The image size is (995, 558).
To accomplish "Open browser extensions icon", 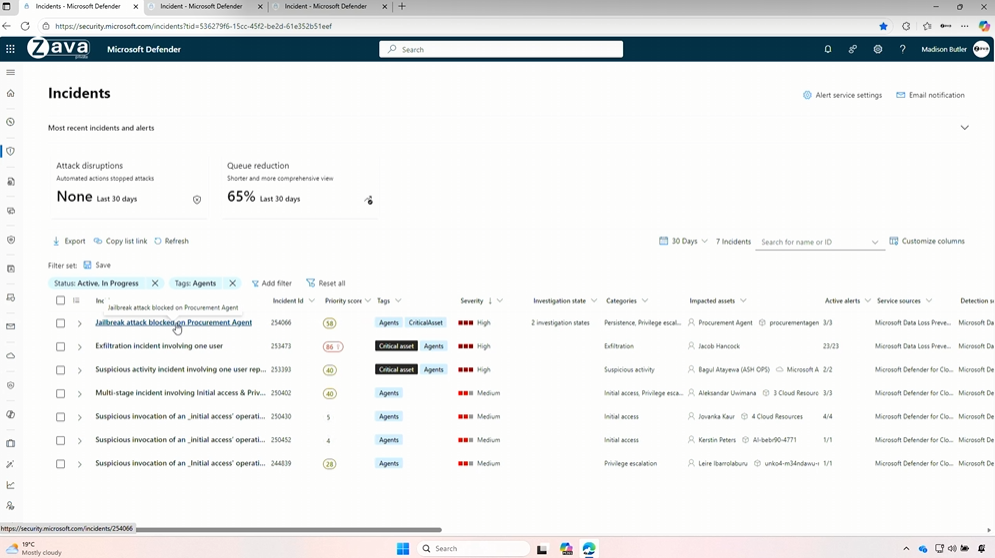I will [x=906, y=26].
